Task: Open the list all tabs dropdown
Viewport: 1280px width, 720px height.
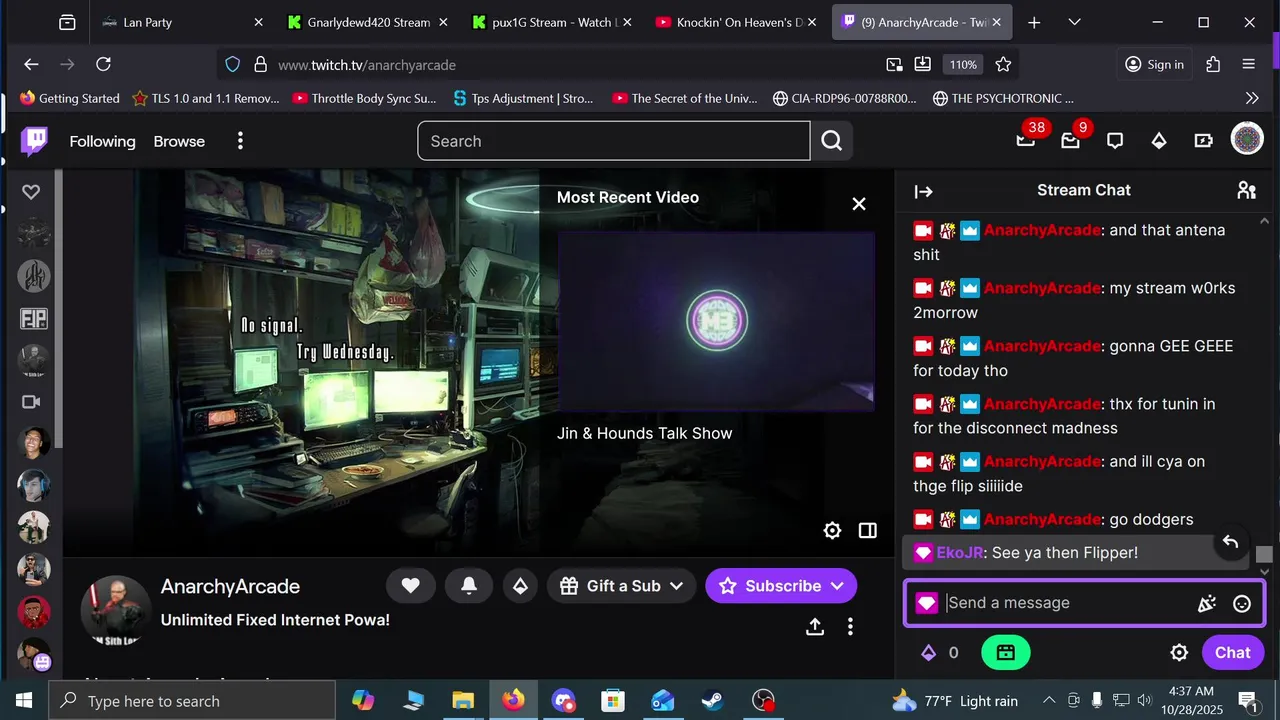Action: [1074, 22]
